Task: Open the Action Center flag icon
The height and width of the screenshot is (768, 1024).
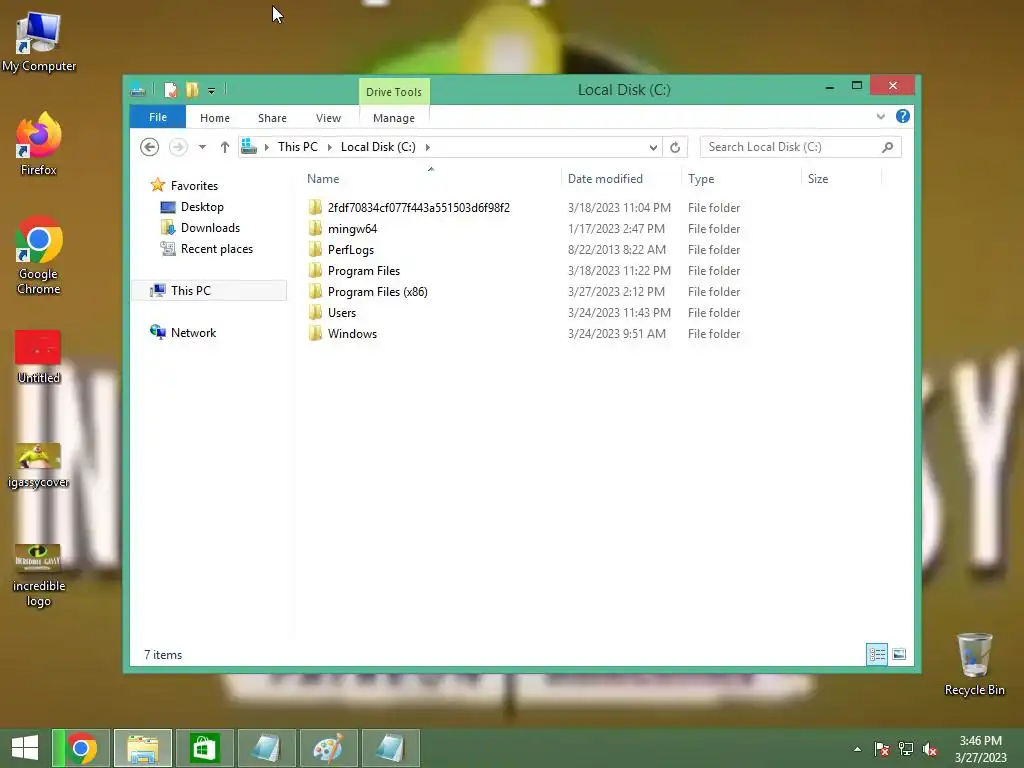Action: [x=881, y=749]
